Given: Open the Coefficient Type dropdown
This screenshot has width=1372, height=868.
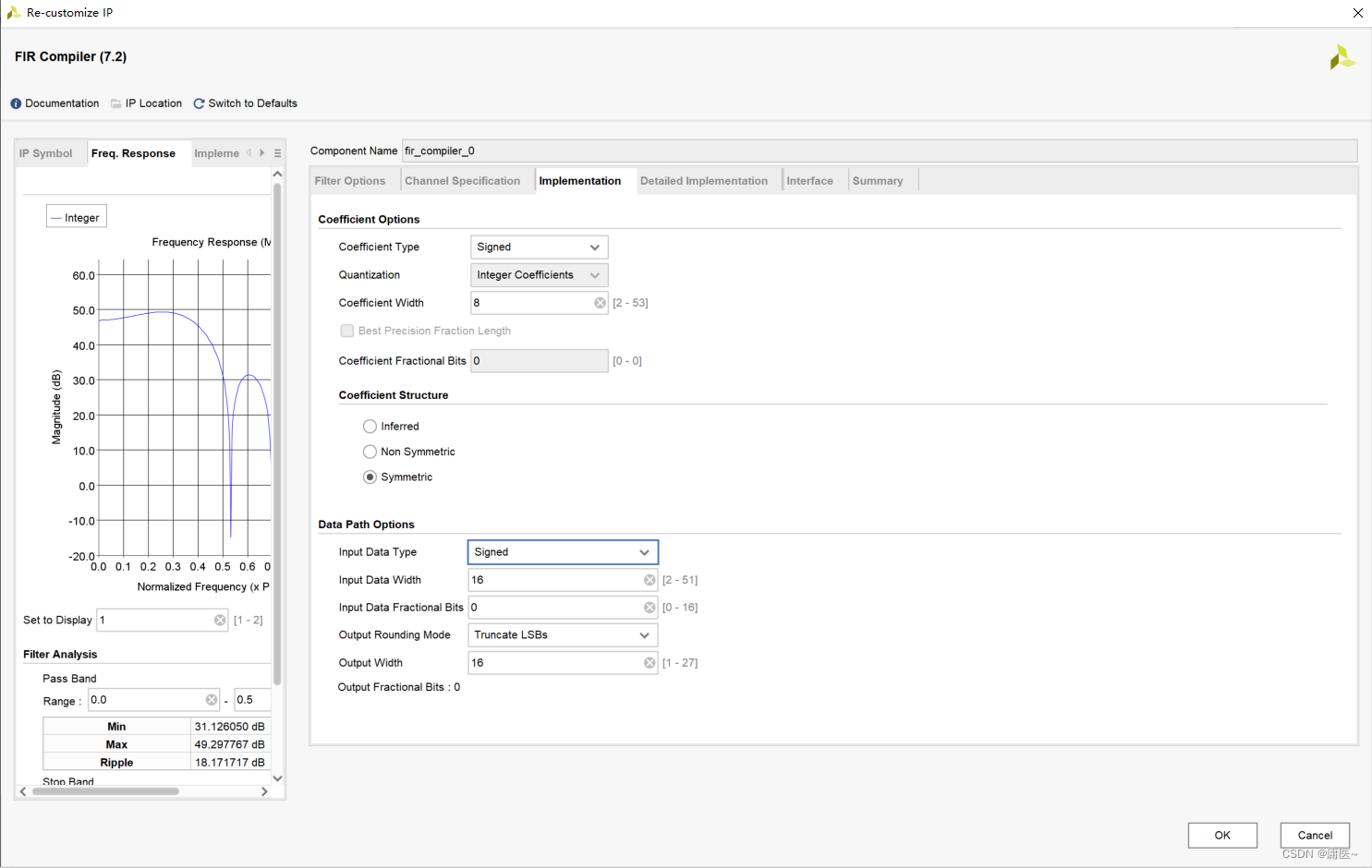Looking at the screenshot, I should [540, 247].
